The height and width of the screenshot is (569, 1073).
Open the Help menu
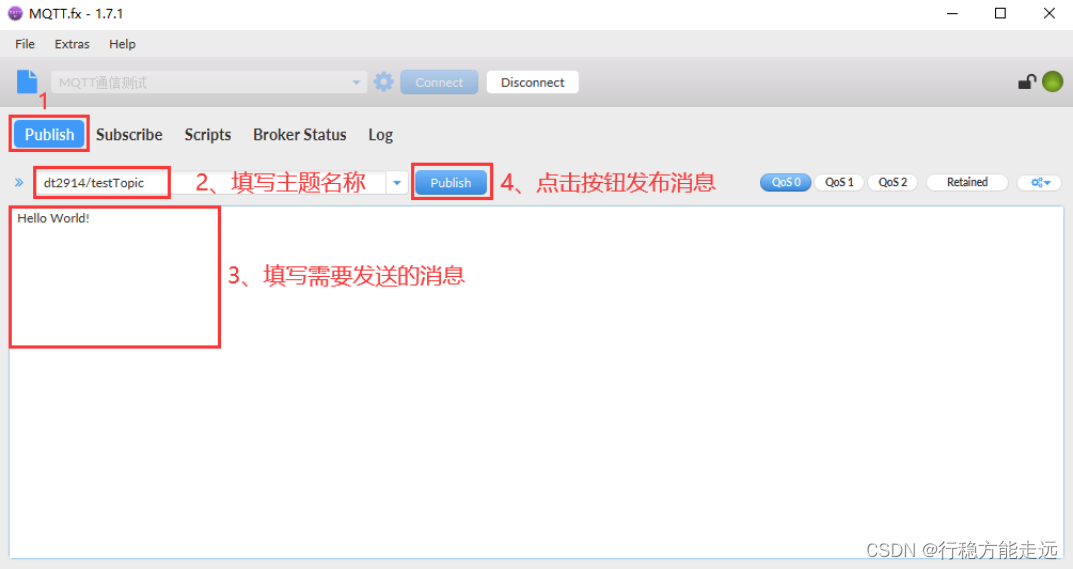pos(122,44)
